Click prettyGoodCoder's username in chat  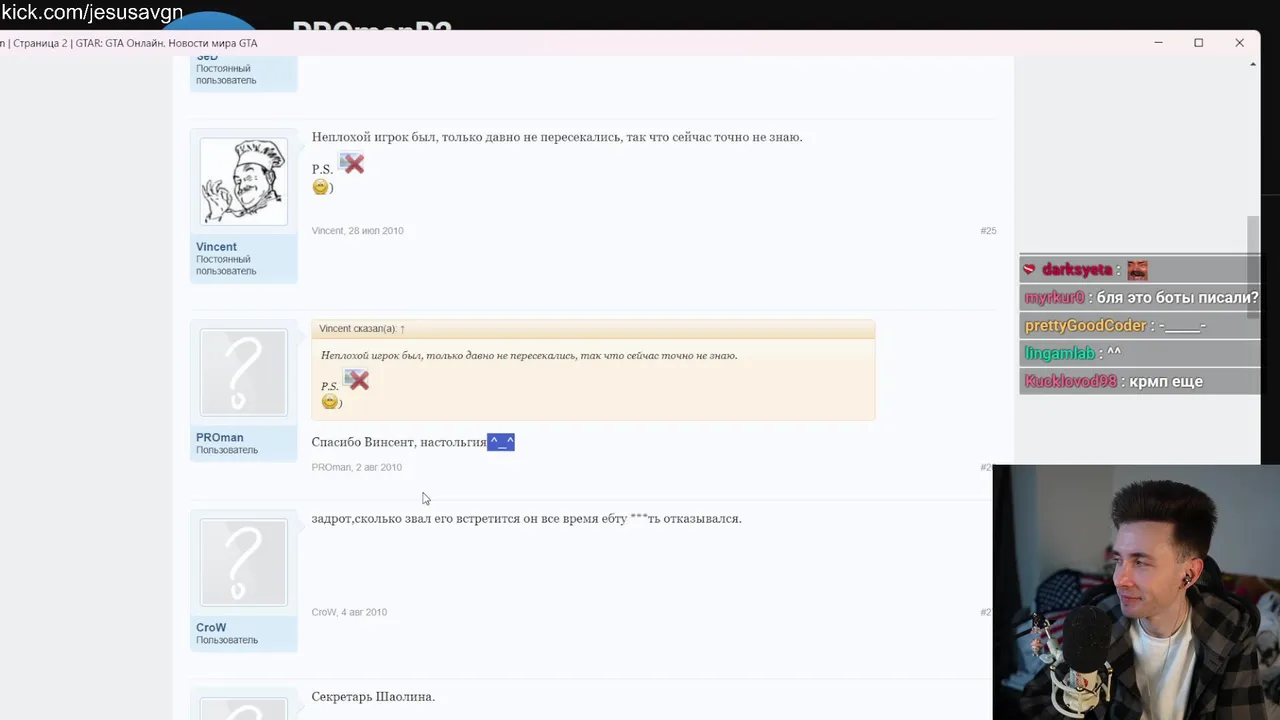(x=1085, y=326)
